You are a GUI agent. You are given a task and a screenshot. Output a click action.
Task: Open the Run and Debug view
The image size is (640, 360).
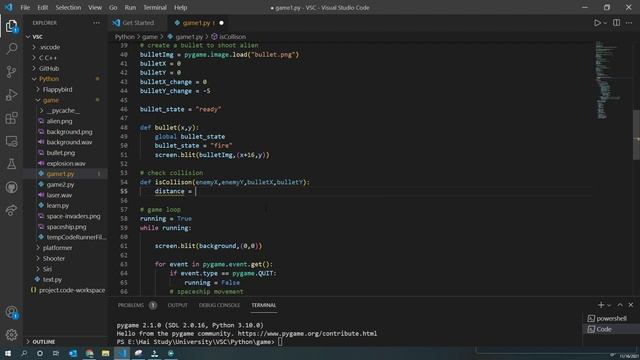pyautogui.click(x=11, y=95)
